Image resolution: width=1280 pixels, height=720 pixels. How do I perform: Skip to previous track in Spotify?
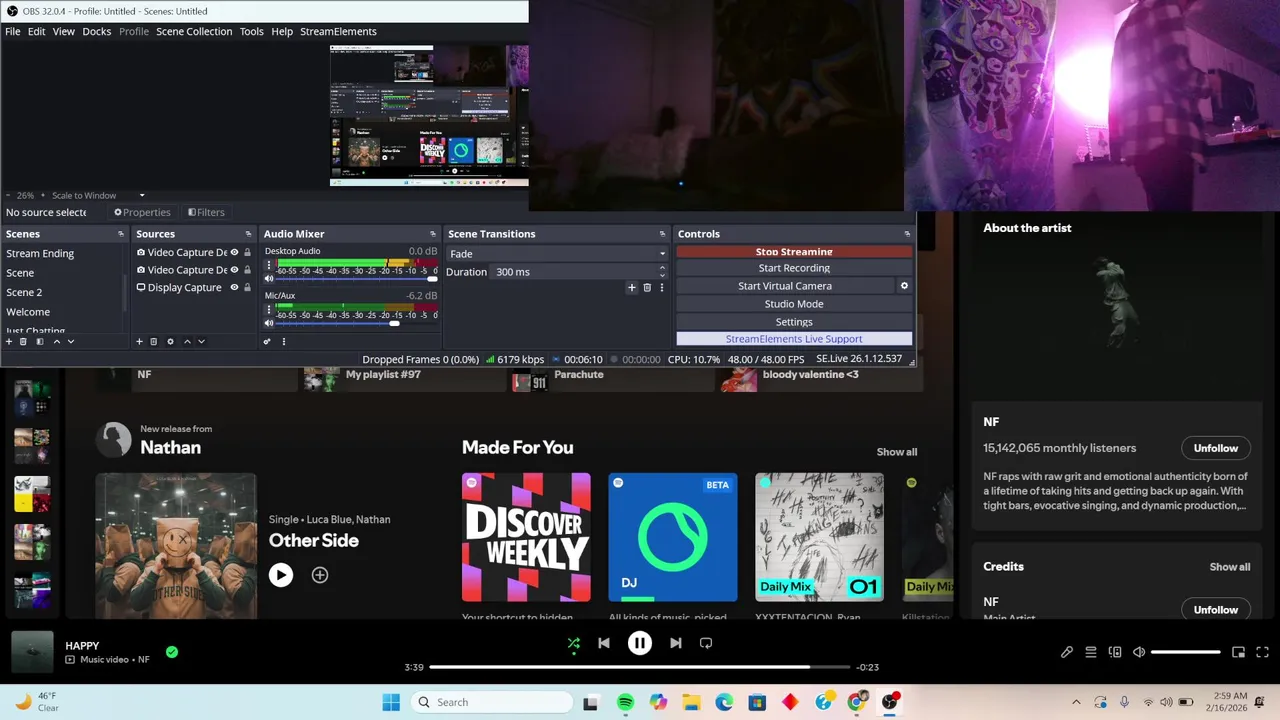coord(604,643)
